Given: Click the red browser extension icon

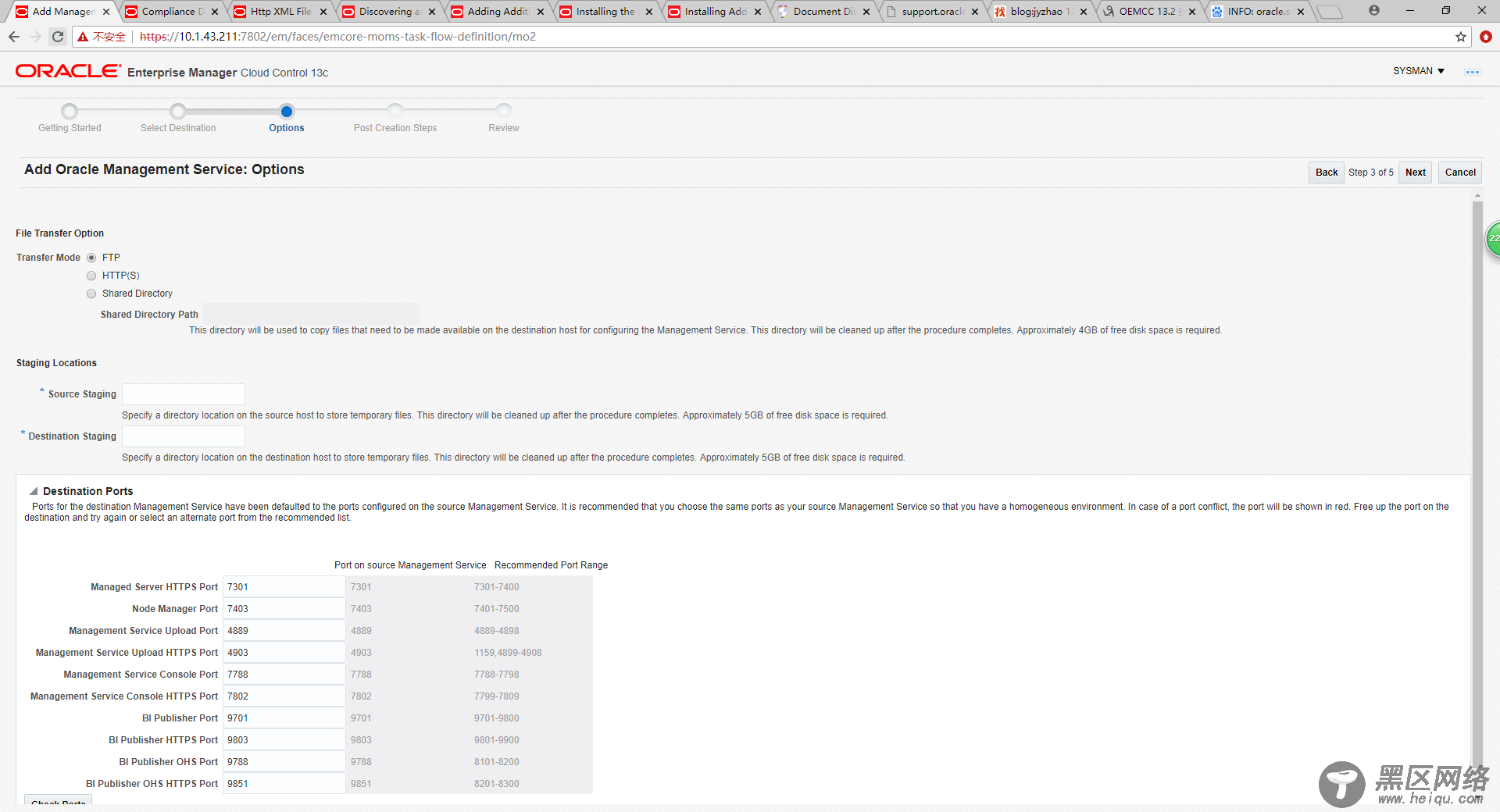Looking at the screenshot, I should (1486, 37).
